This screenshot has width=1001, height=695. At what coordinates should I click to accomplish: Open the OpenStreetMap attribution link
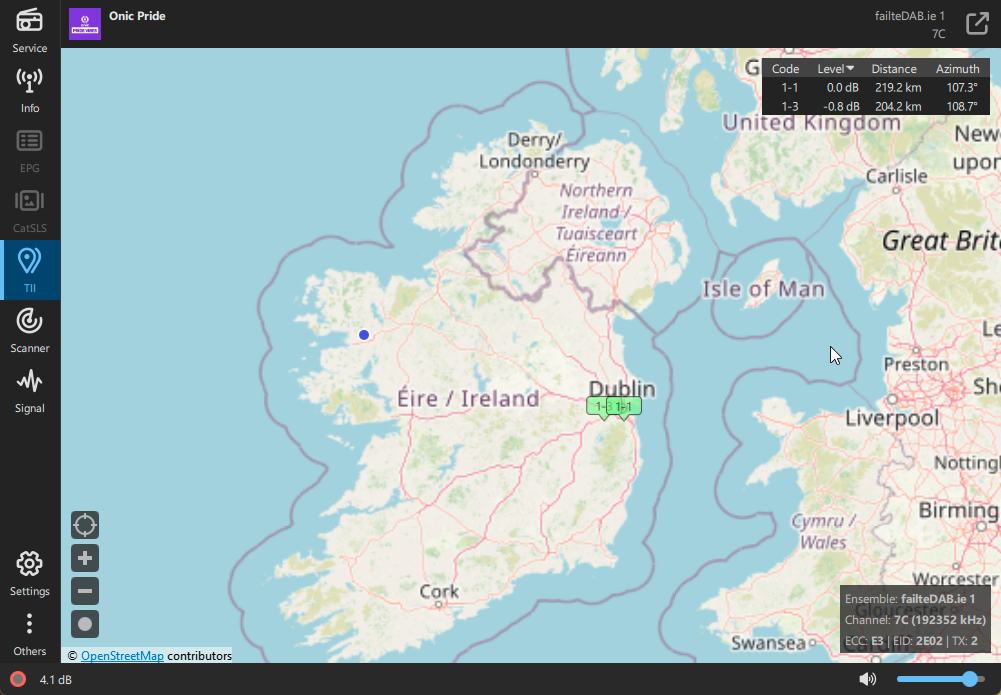coord(122,655)
